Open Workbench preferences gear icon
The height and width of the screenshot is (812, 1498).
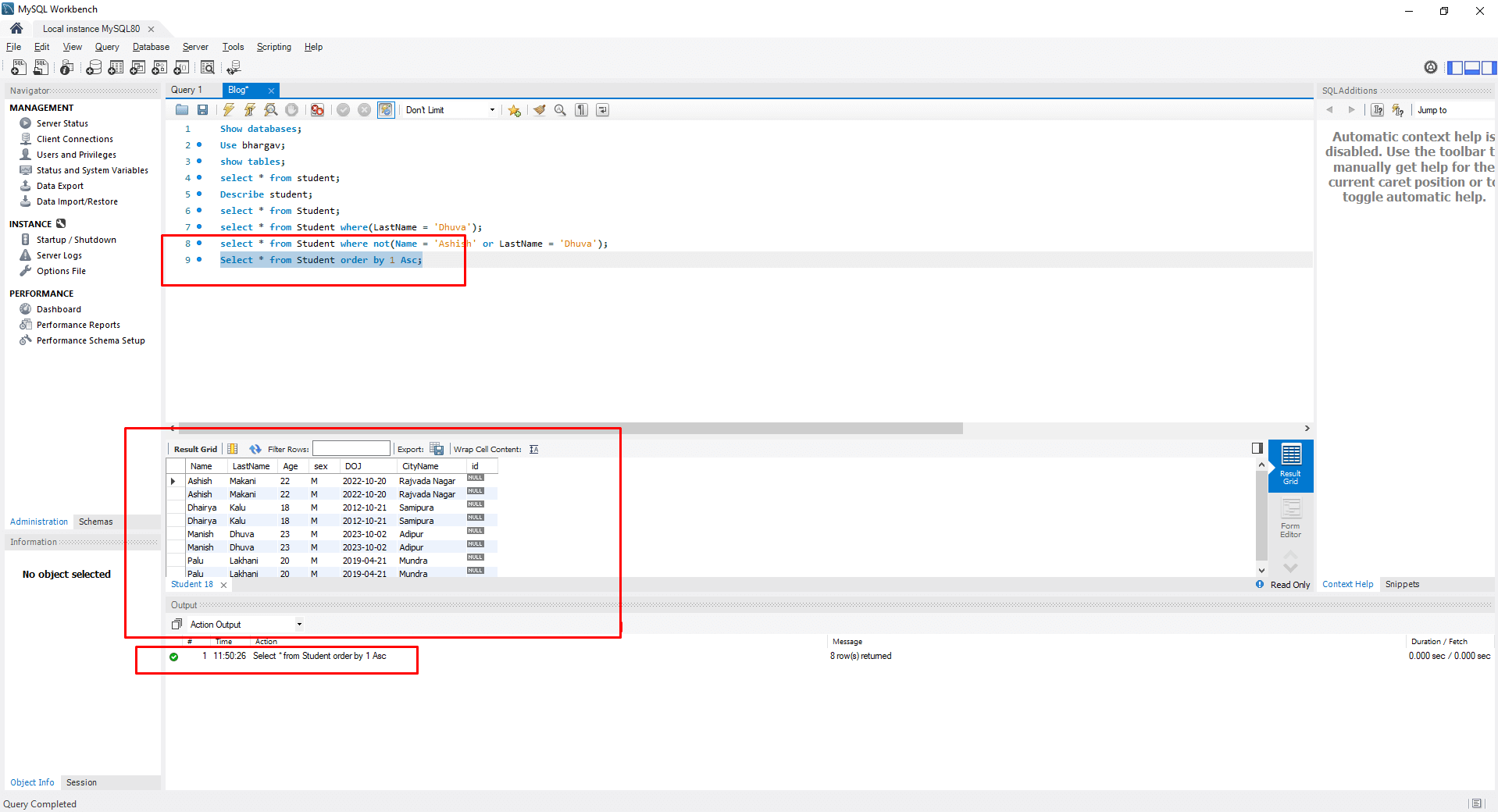coord(1430,68)
